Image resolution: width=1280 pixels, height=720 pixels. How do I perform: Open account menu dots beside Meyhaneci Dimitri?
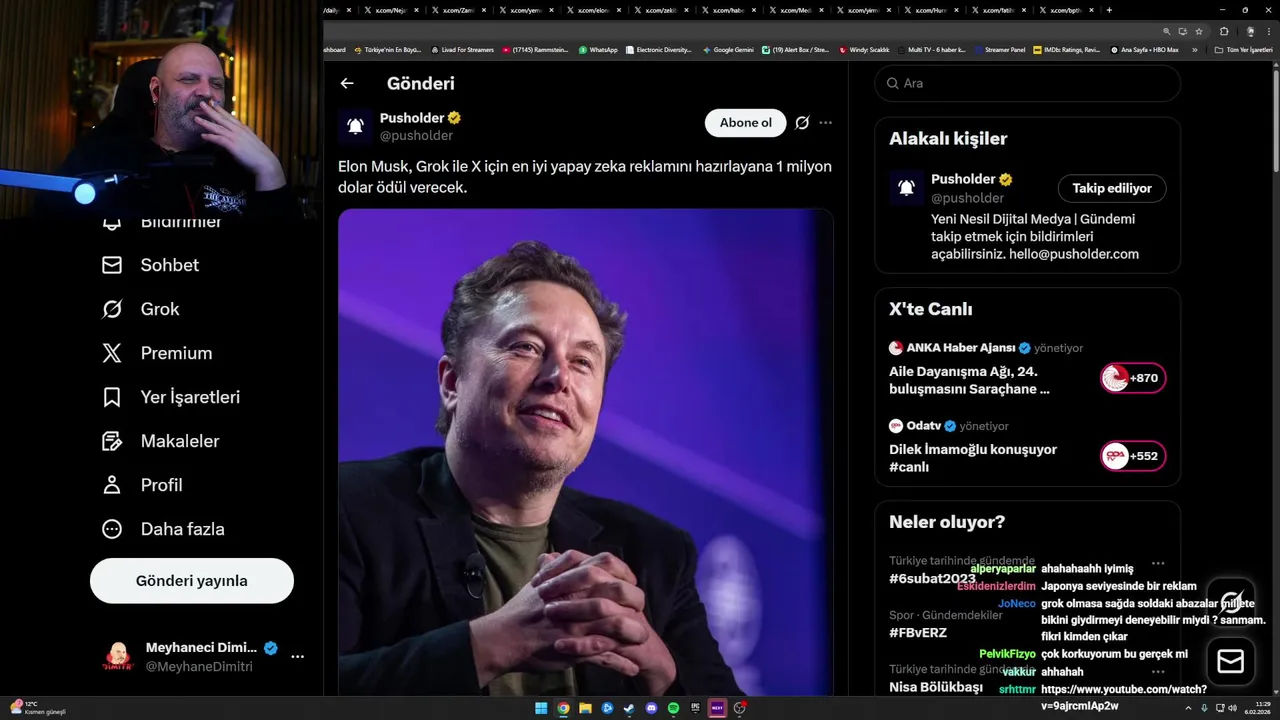click(x=297, y=657)
